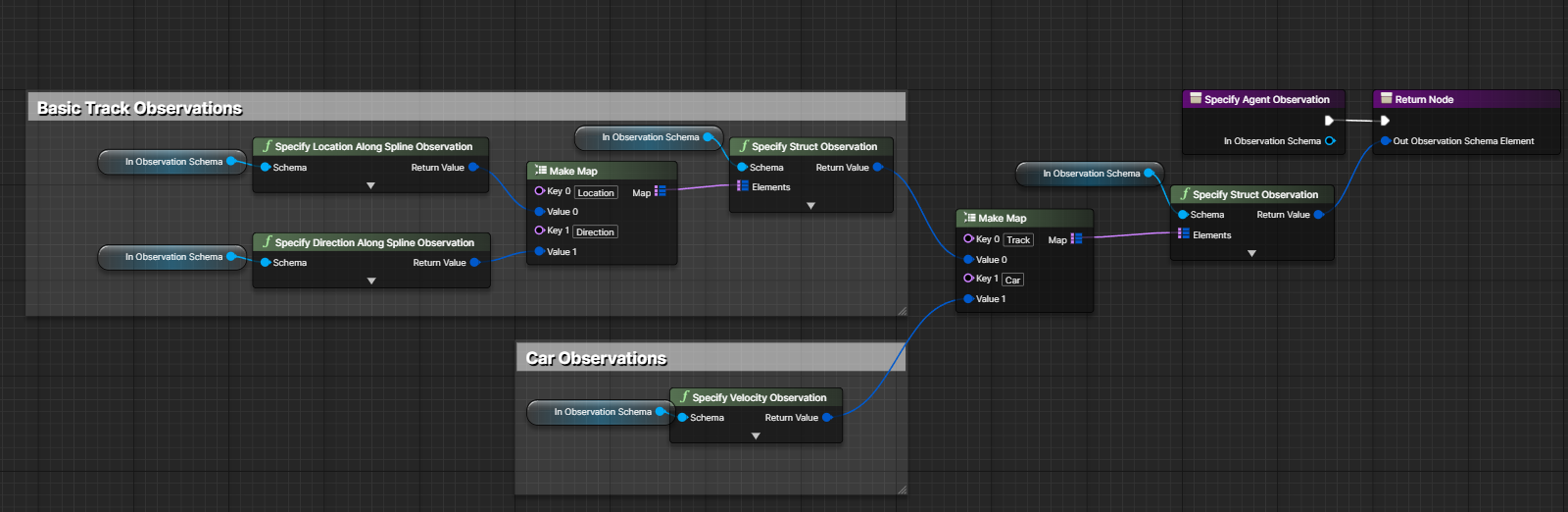This screenshot has height=512, width=1568.
Task: Select Make Map title above Track key
Action: tap(1024, 218)
